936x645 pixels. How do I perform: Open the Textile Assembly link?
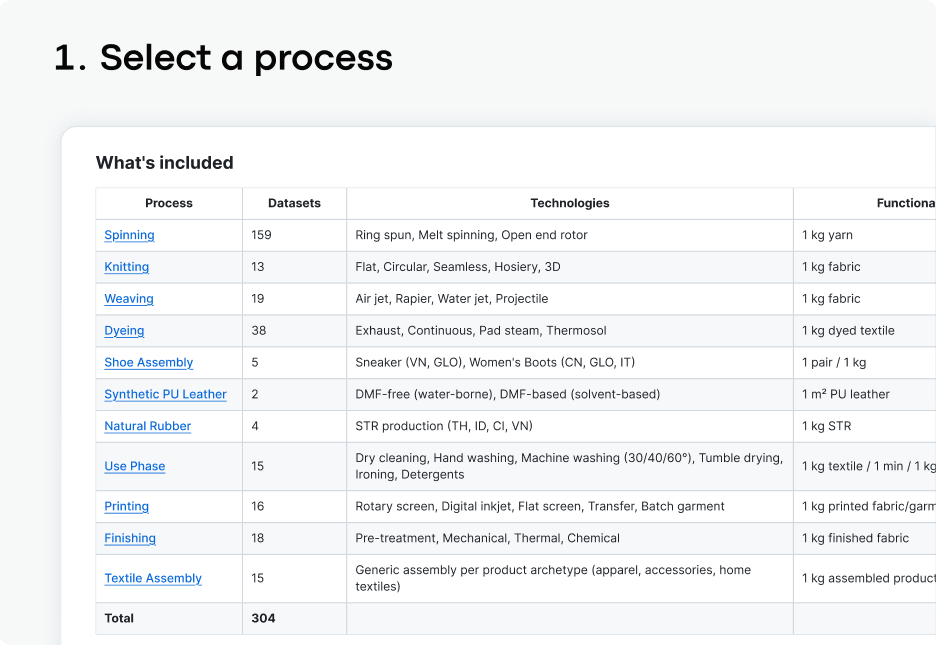point(153,578)
